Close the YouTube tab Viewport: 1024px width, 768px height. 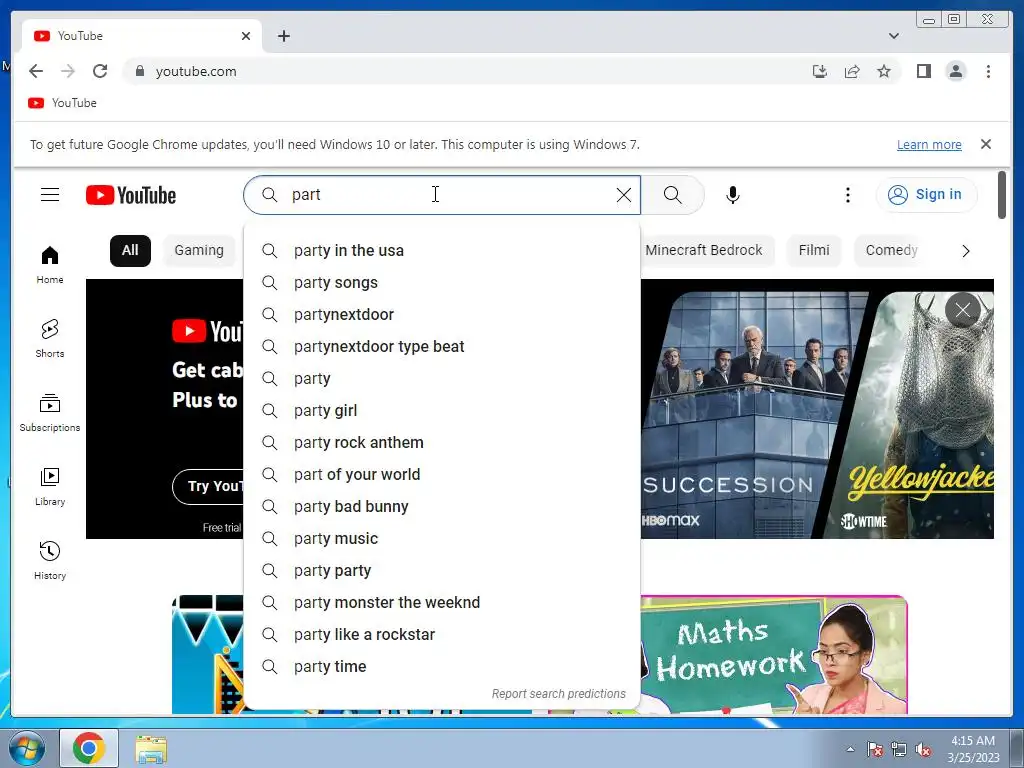pyautogui.click(x=246, y=36)
